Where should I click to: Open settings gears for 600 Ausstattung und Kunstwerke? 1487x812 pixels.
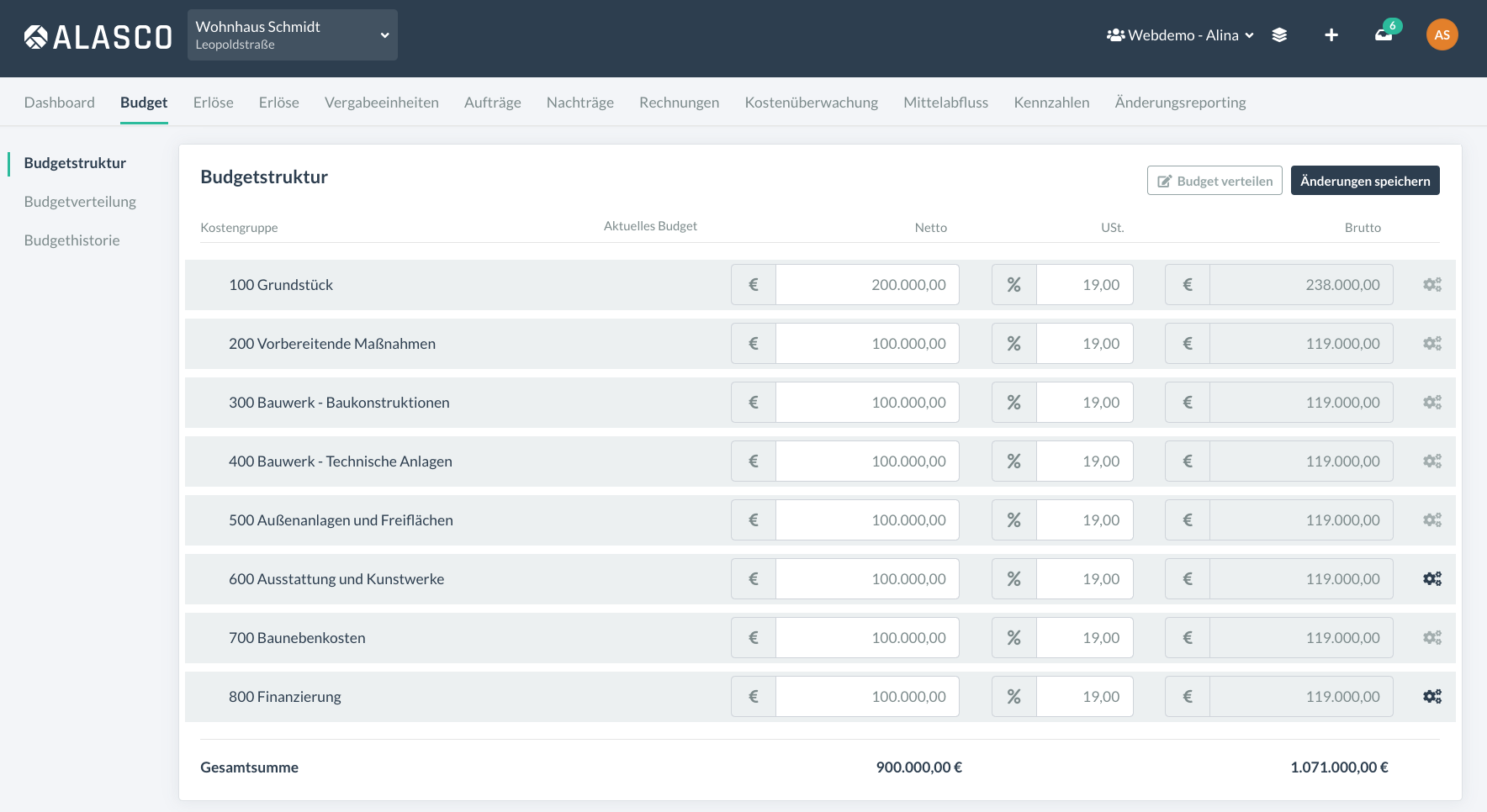point(1432,579)
